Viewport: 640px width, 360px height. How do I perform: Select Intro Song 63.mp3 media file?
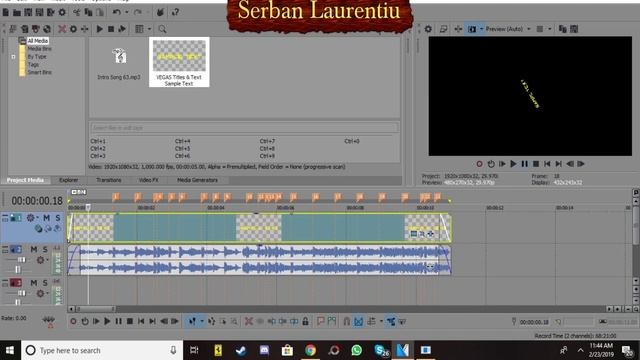coord(119,64)
